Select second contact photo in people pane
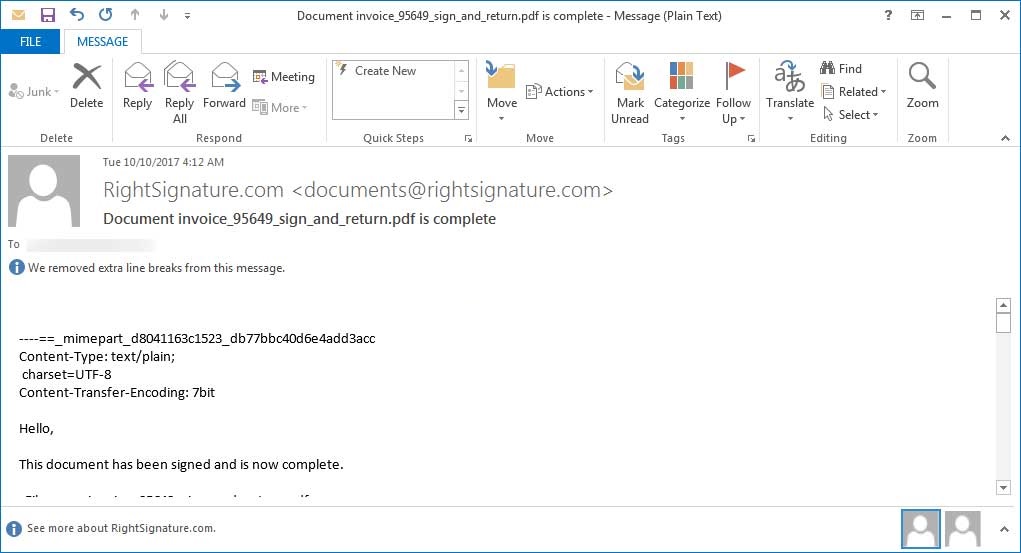 [962, 529]
